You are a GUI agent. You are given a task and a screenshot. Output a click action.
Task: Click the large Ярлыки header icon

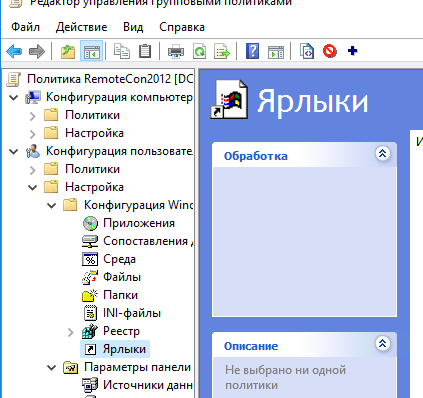pos(229,99)
